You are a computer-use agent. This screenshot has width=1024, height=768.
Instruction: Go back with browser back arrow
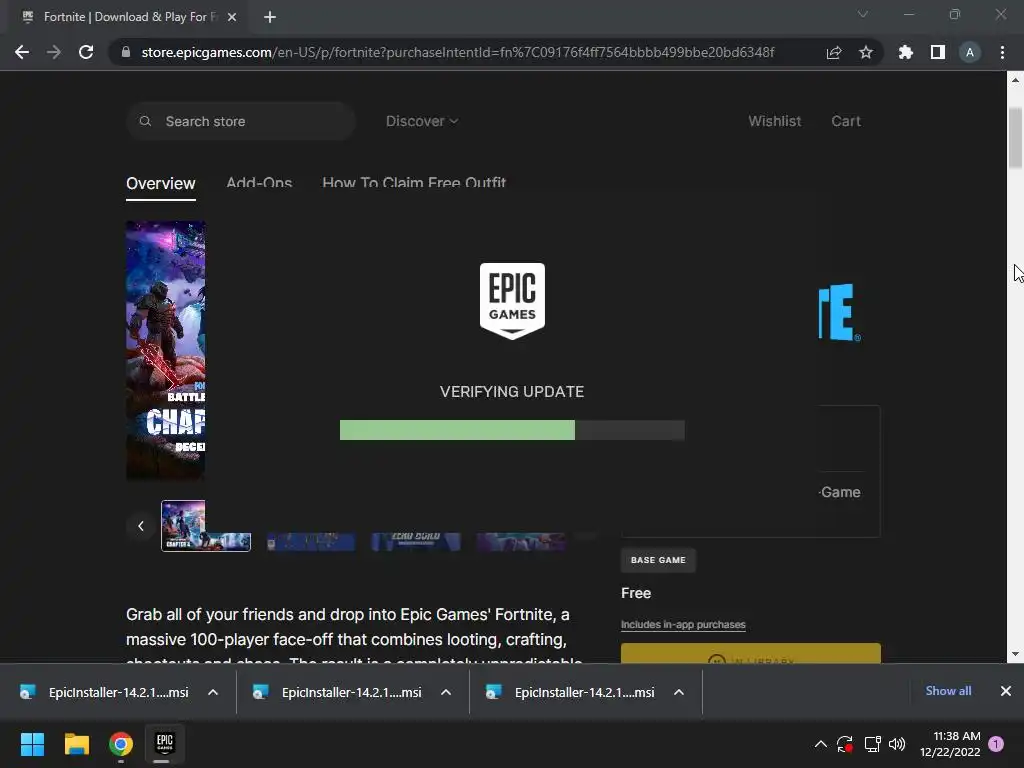pyautogui.click(x=22, y=52)
